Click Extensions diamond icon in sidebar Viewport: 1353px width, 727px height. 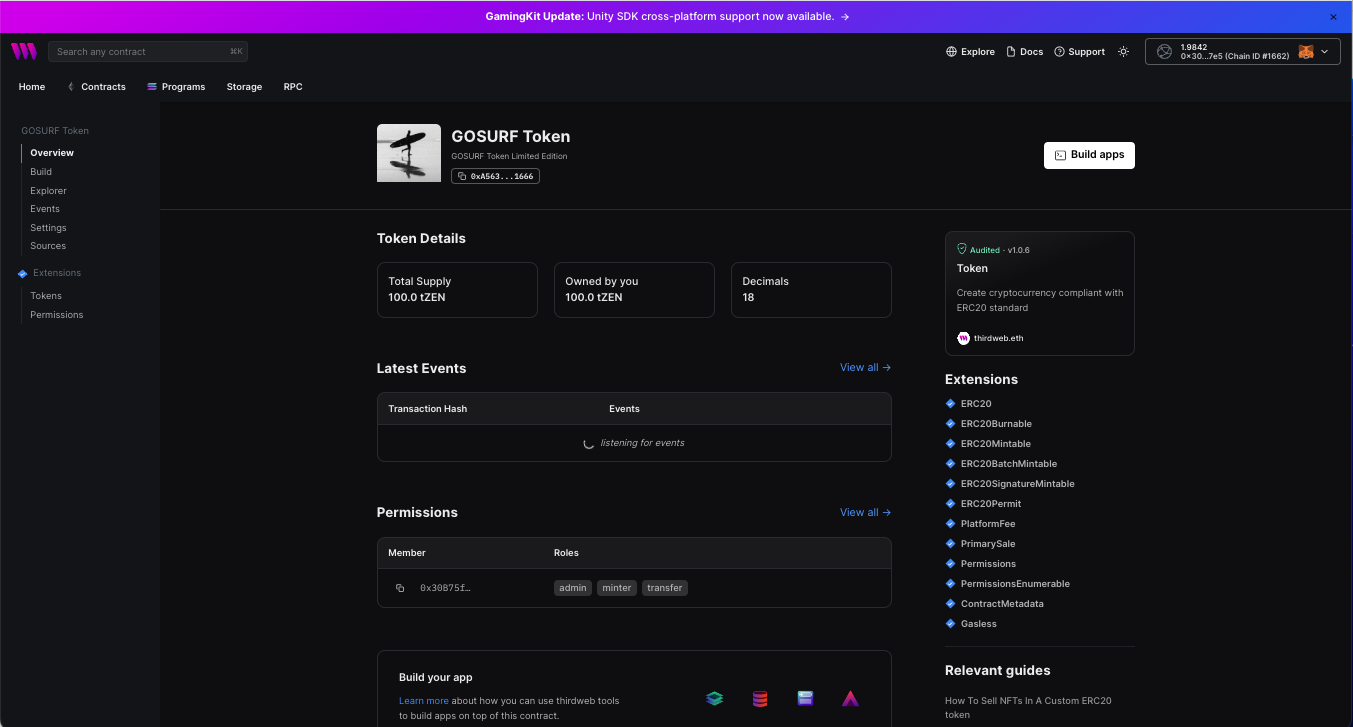pos(23,273)
